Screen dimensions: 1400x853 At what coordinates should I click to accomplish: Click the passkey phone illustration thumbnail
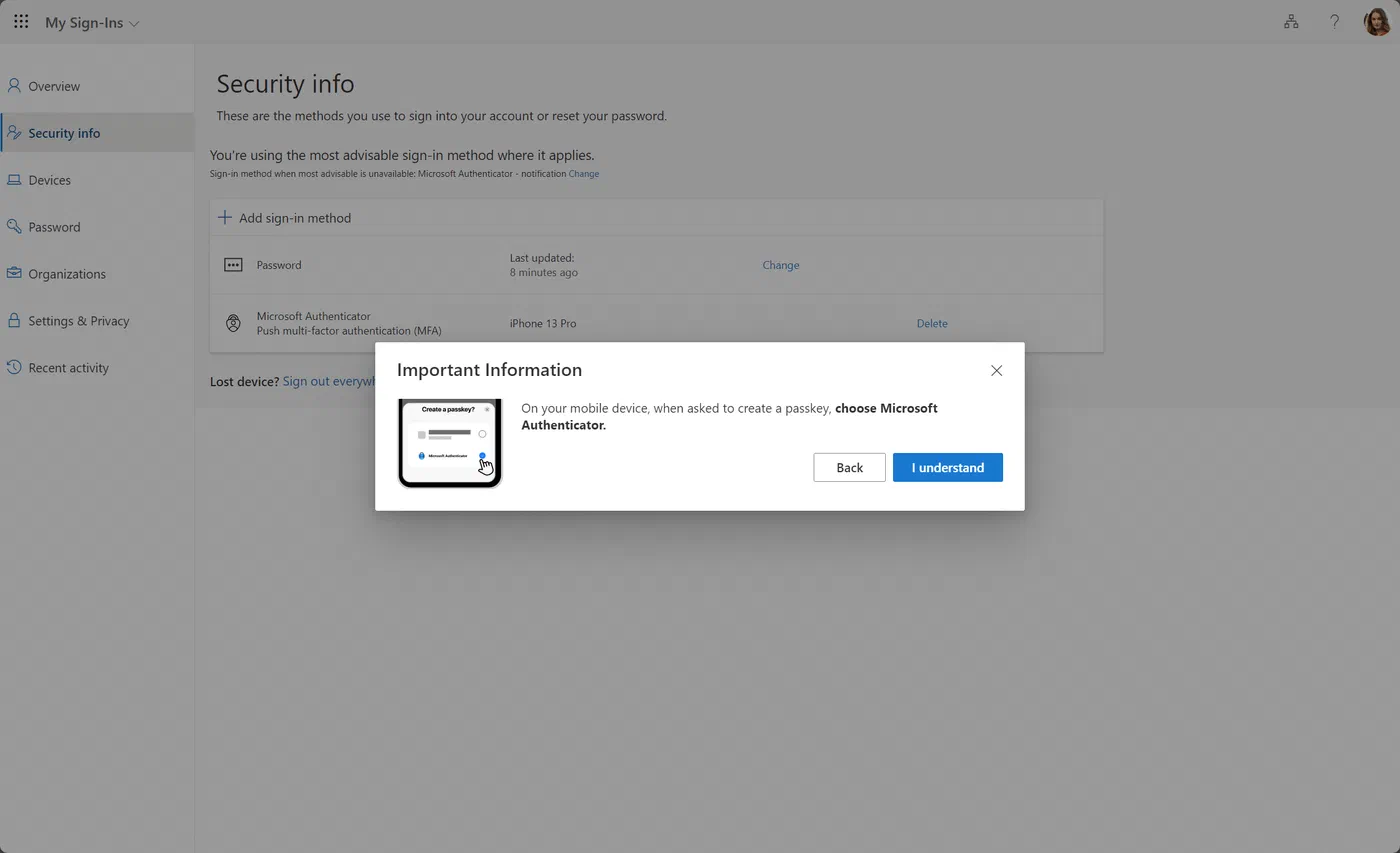449,443
